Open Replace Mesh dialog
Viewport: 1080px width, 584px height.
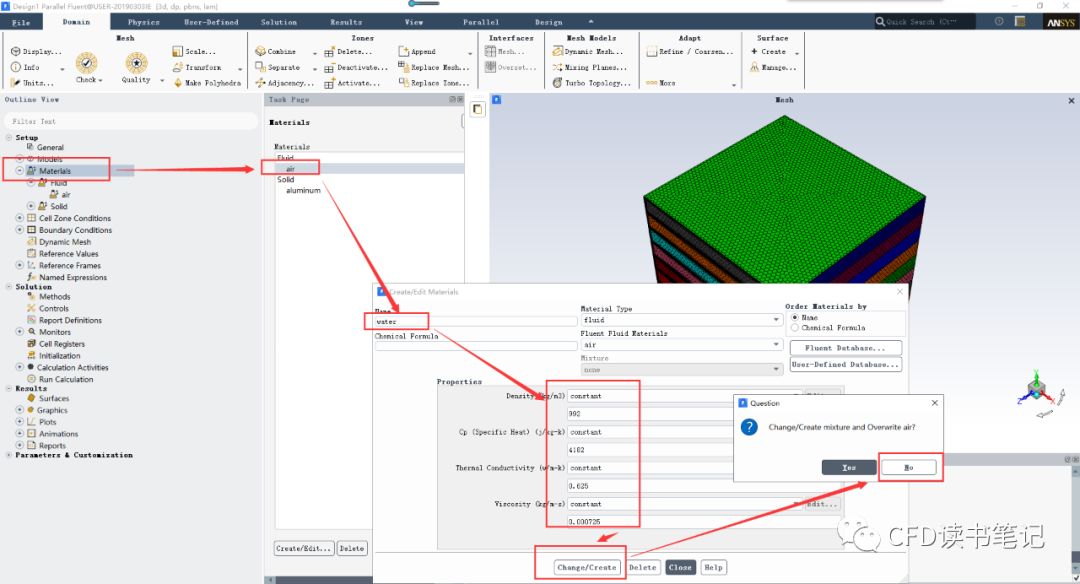coord(434,67)
